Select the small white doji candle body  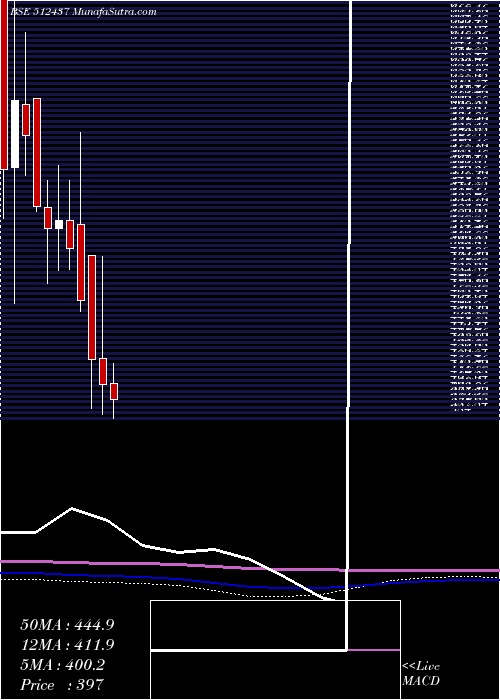click(59, 225)
